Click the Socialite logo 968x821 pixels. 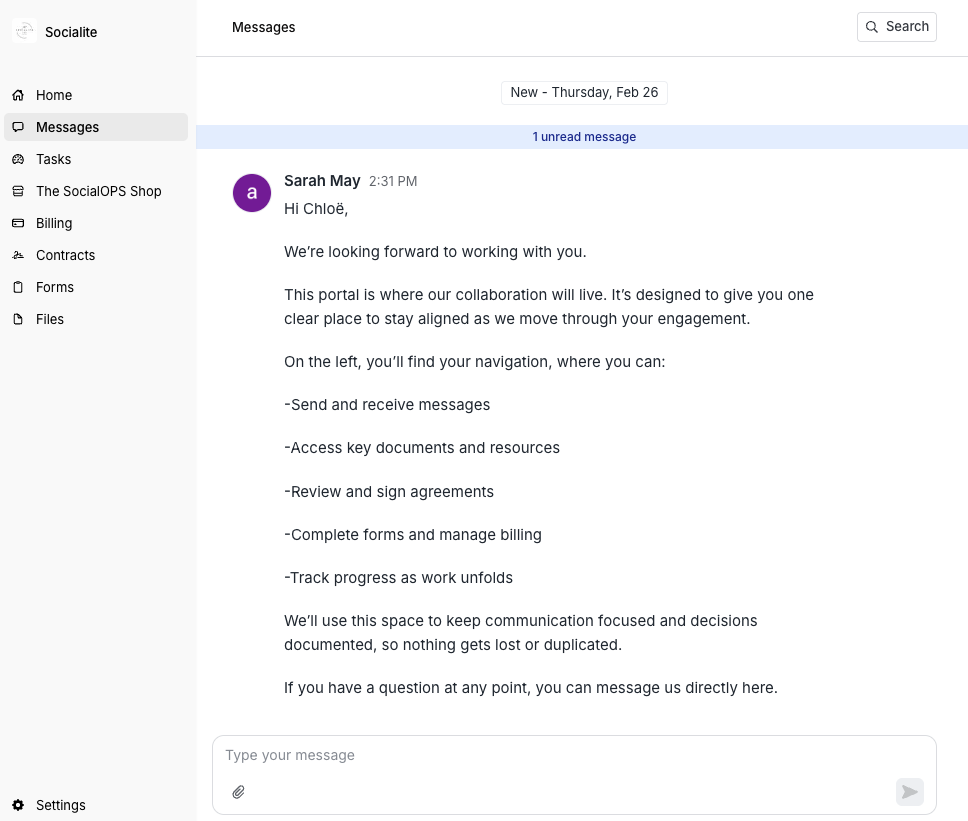click(24, 31)
